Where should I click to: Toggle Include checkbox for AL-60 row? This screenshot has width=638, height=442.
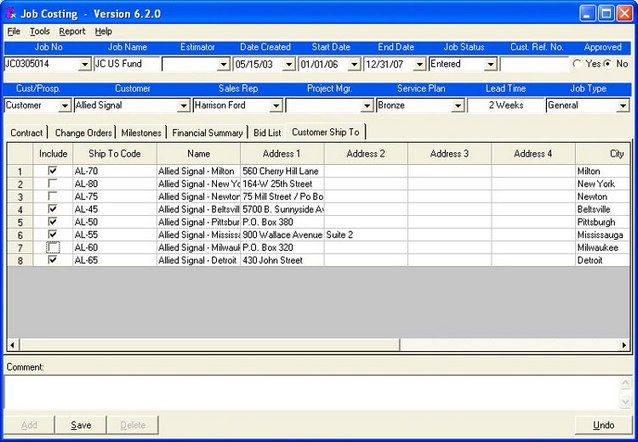click(52, 247)
